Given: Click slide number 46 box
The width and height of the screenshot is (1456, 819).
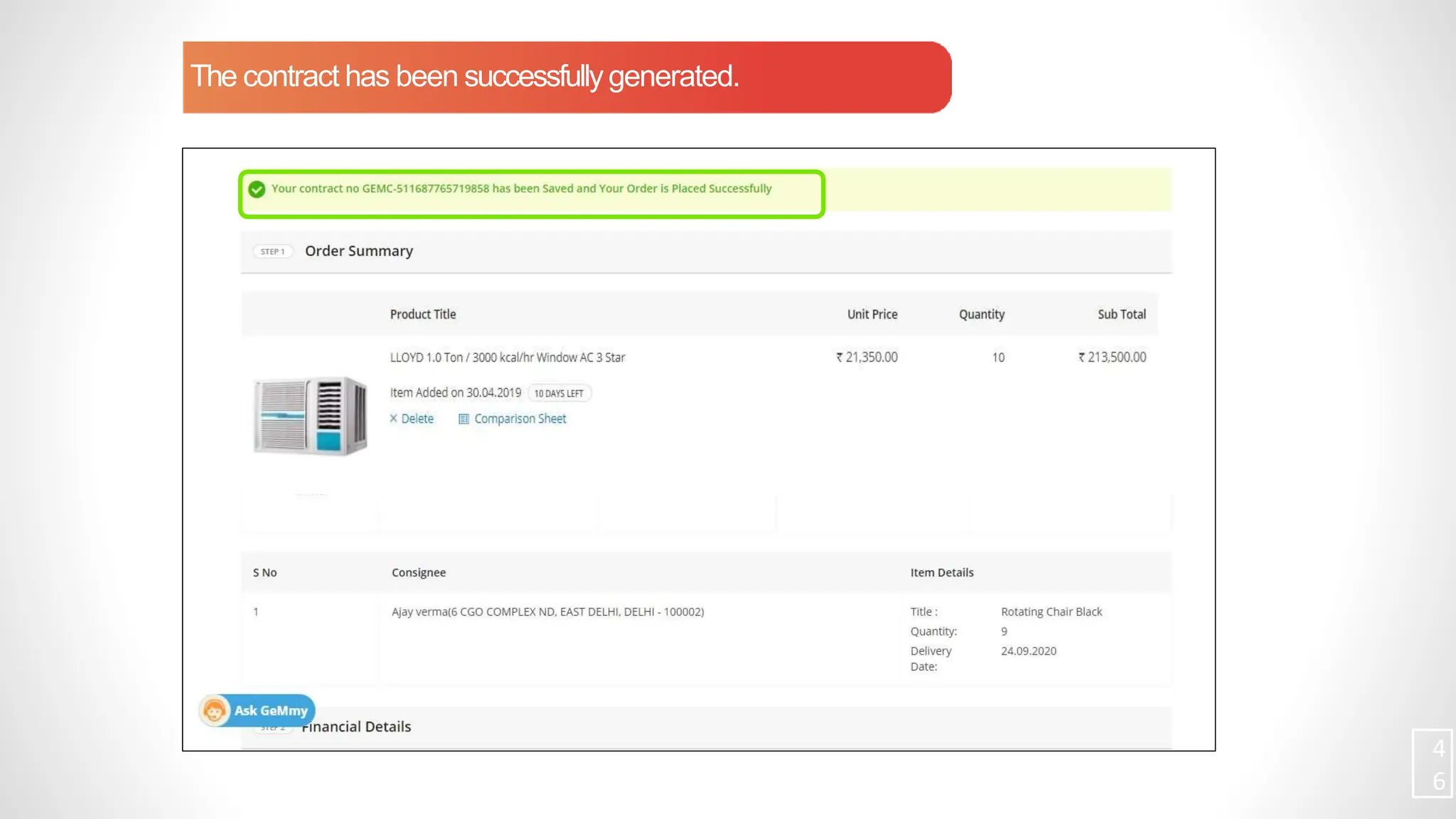Looking at the screenshot, I should [x=1433, y=764].
